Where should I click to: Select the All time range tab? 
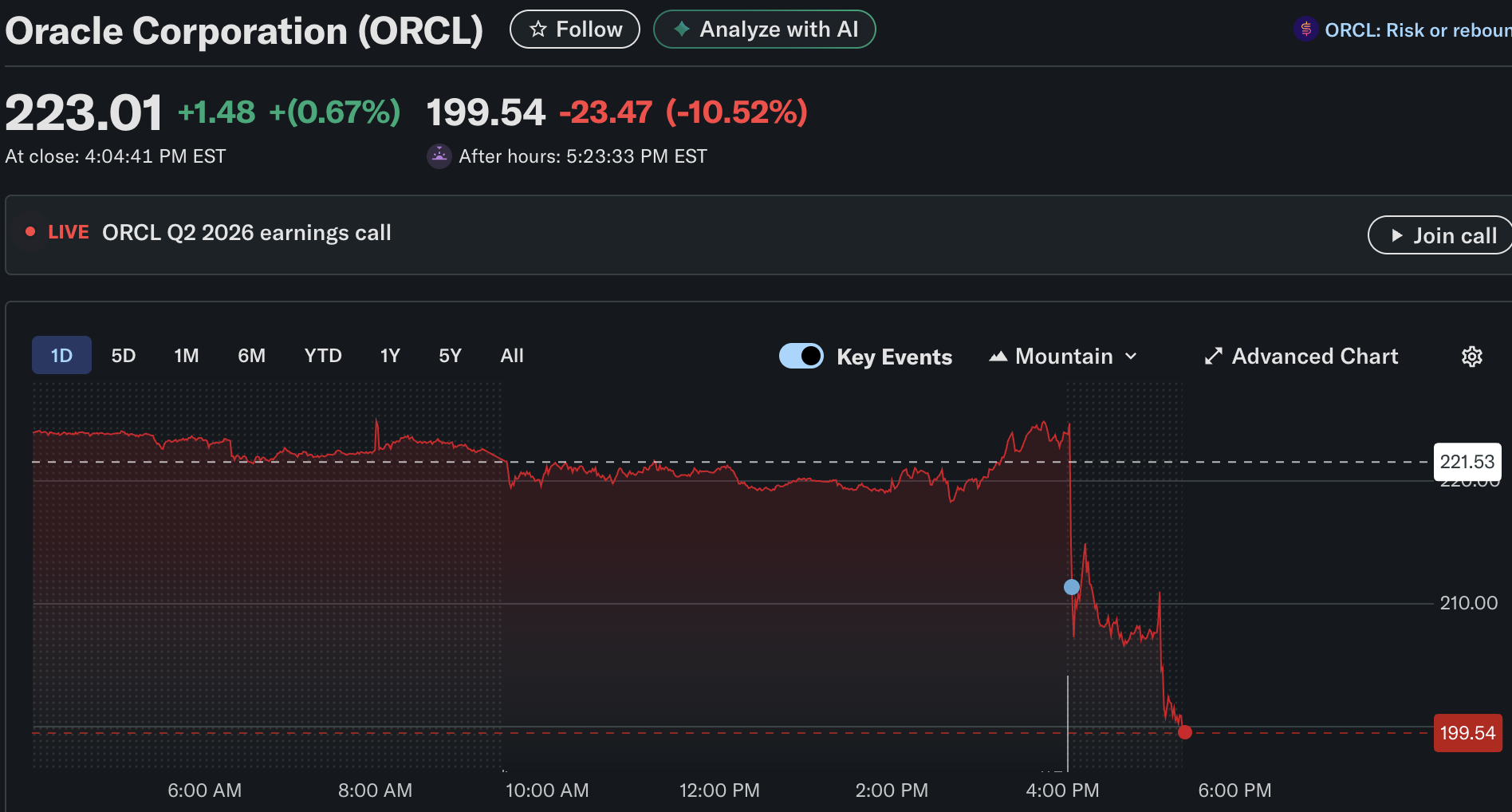(x=512, y=355)
